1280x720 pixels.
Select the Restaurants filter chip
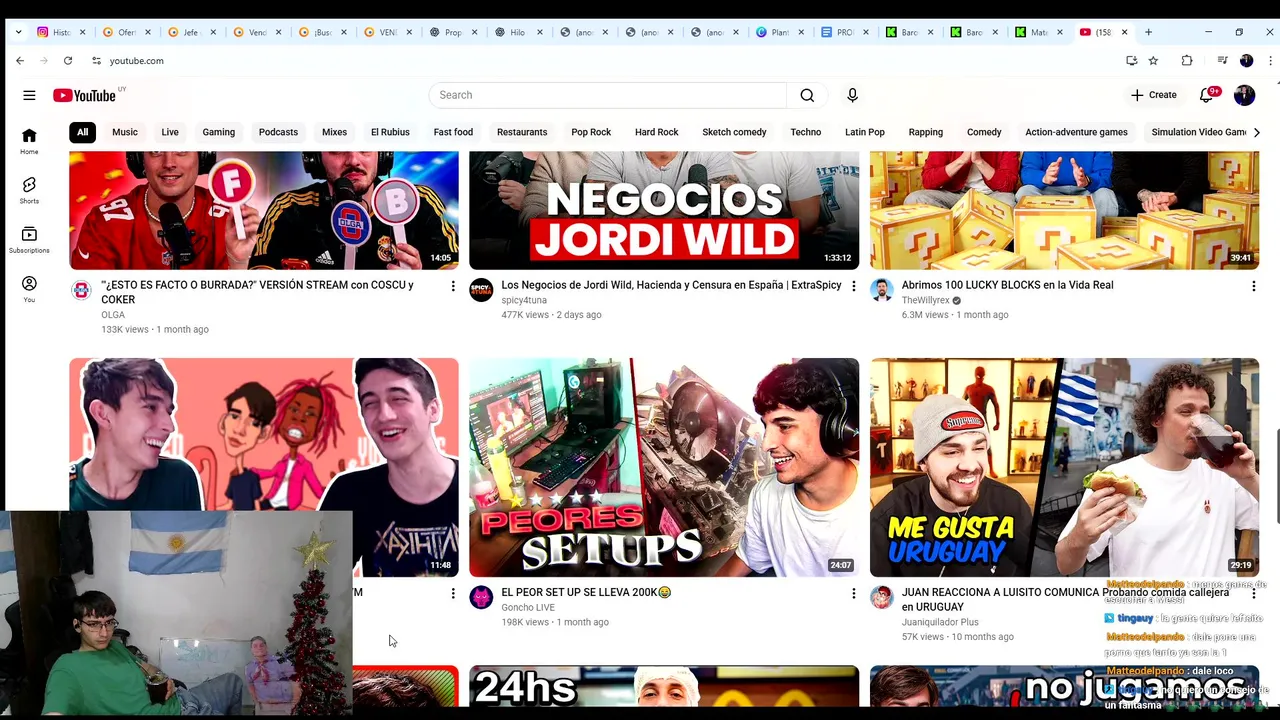522,132
